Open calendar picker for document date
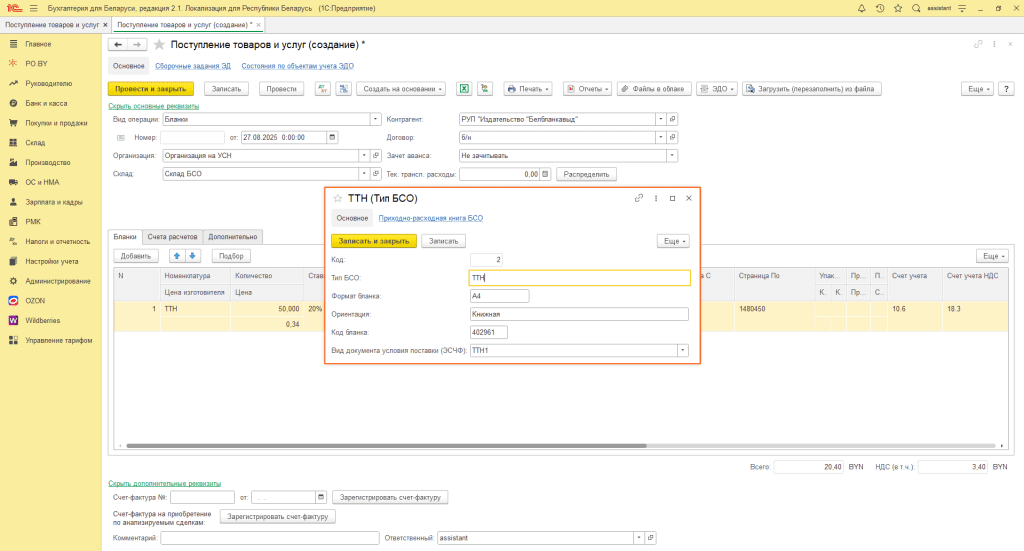 point(332,137)
